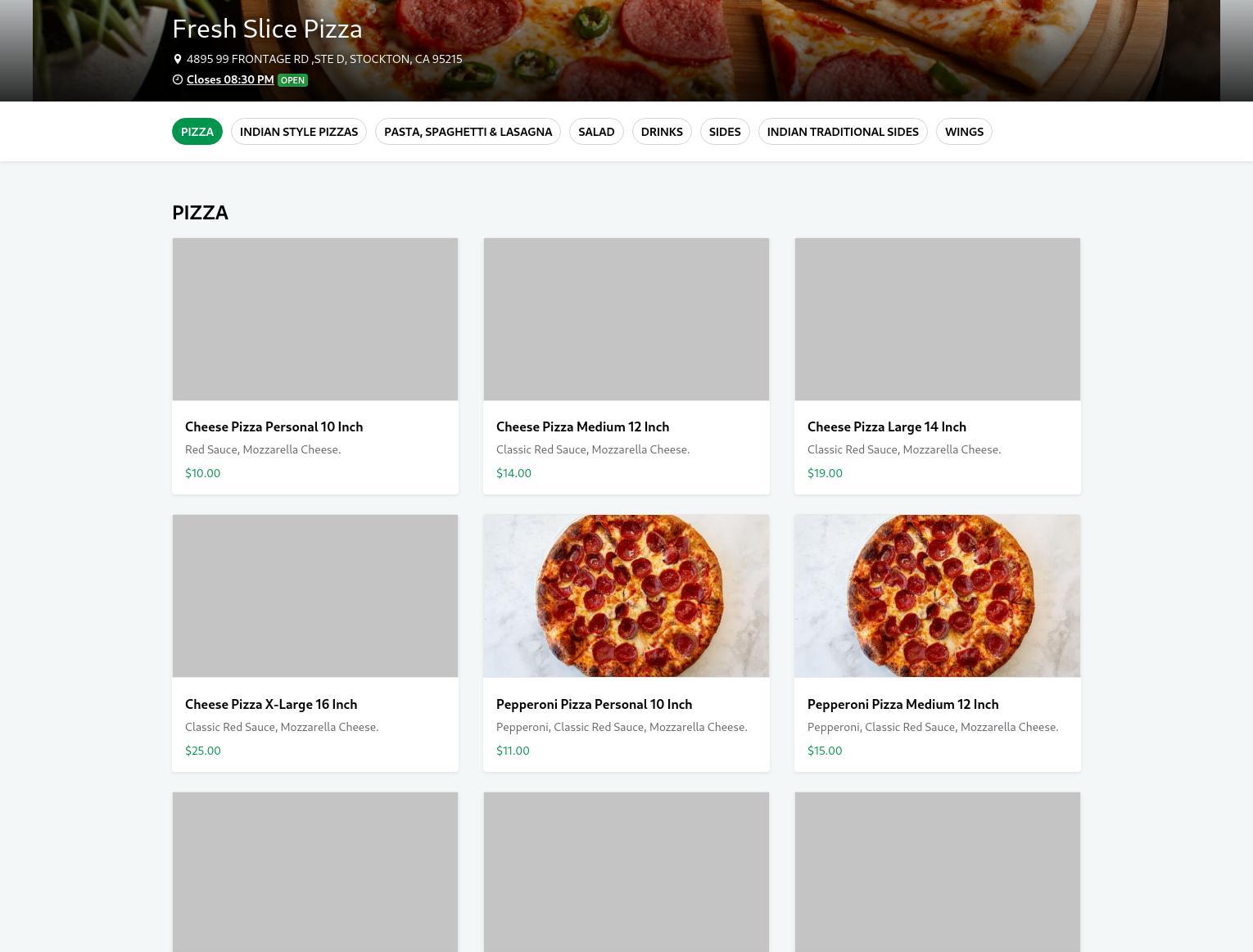
Task: Open Indian Traditional Sides category
Action: (843, 132)
